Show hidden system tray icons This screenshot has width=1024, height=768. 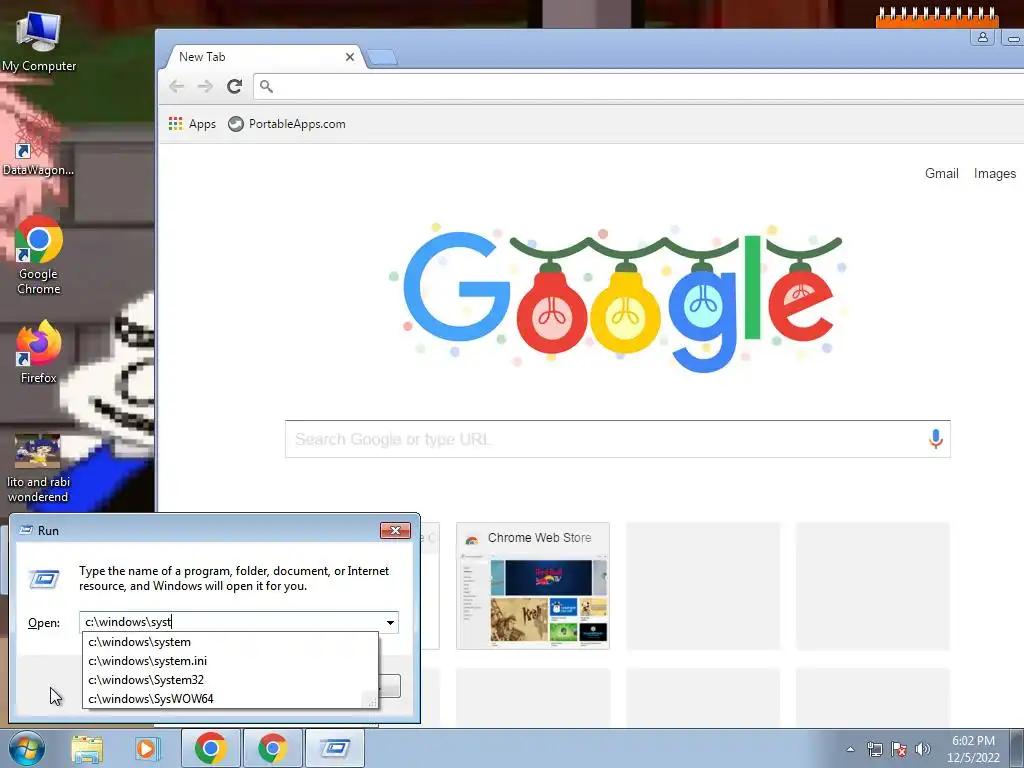coord(850,749)
